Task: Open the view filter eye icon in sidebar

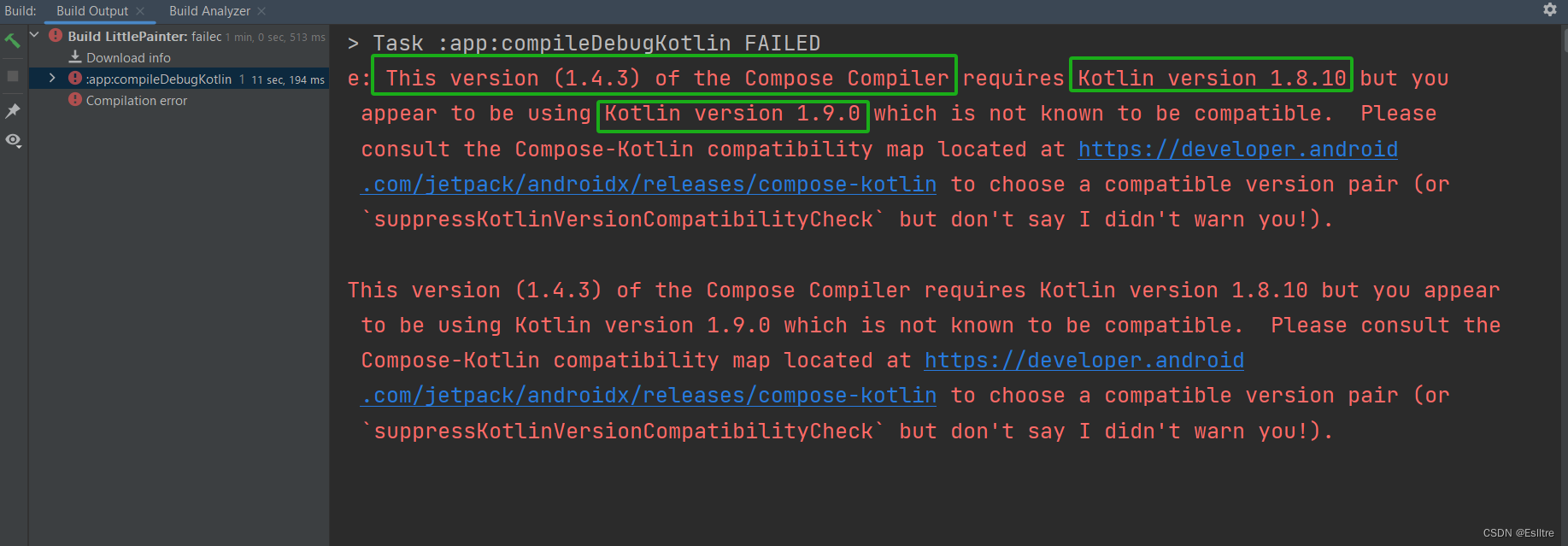Action: [14, 140]
